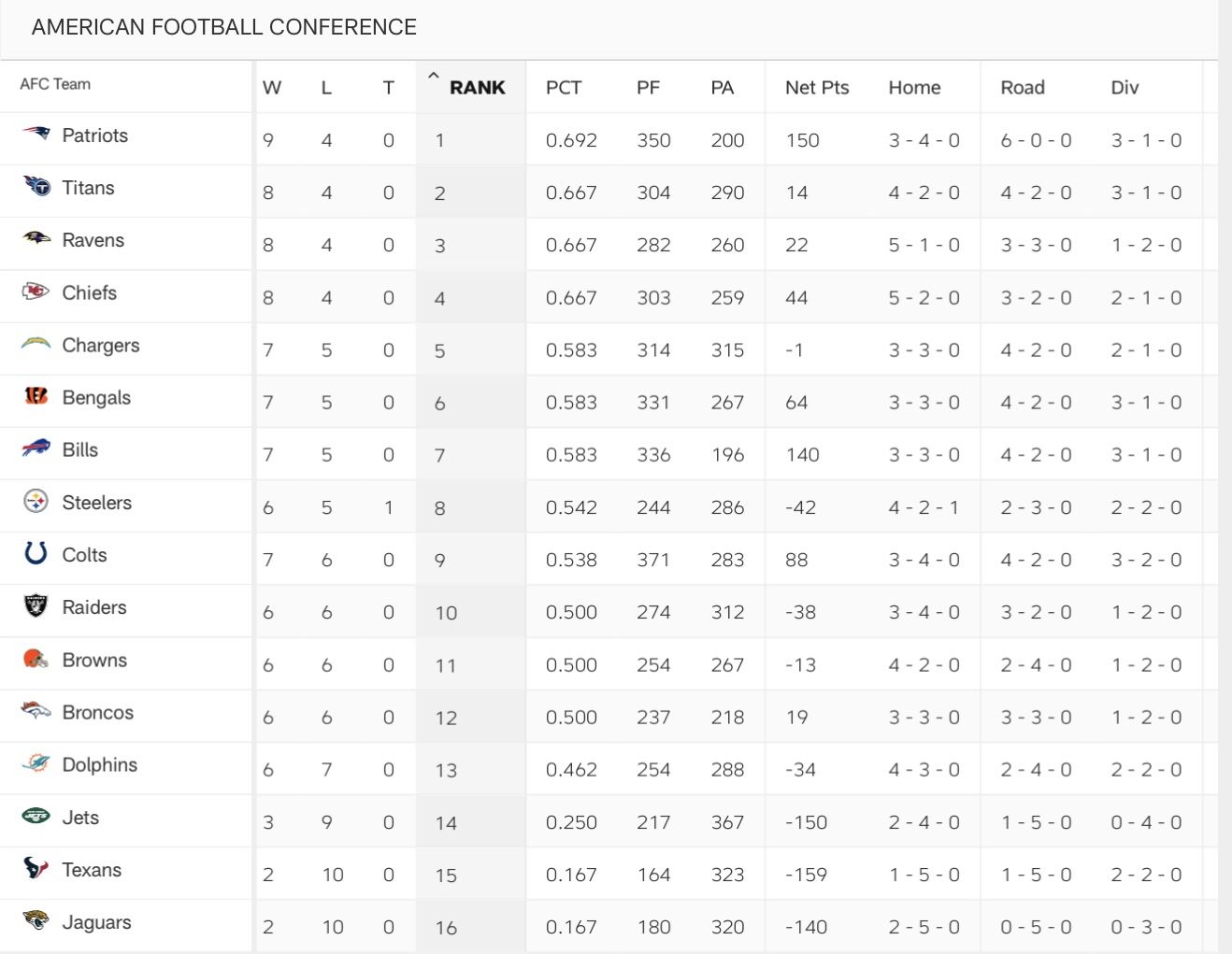Click the Titans team logo

tap(36, 186)
